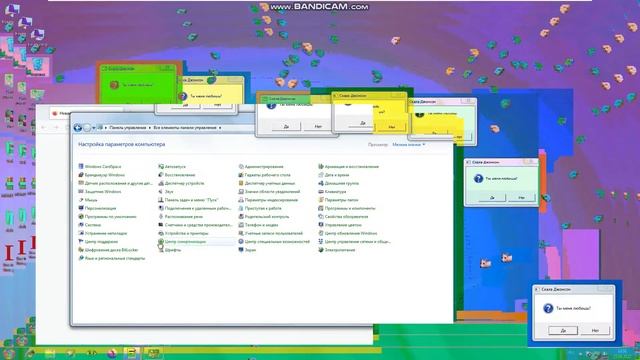Open Свойства обозревателя link
Screen dimensions: 640x360
(343, 217)
